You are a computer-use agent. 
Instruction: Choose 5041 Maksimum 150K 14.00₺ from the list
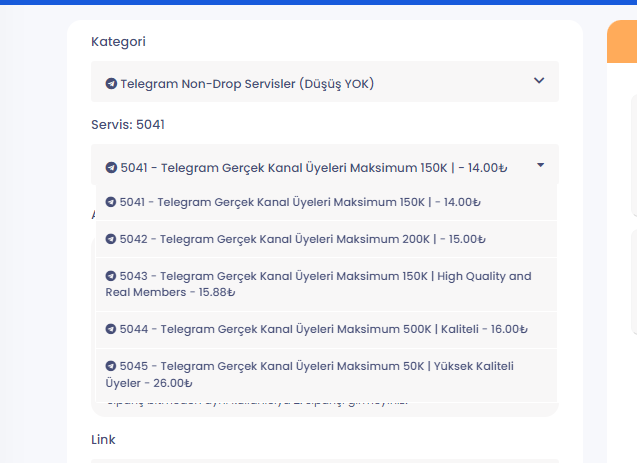coord(300,202)
